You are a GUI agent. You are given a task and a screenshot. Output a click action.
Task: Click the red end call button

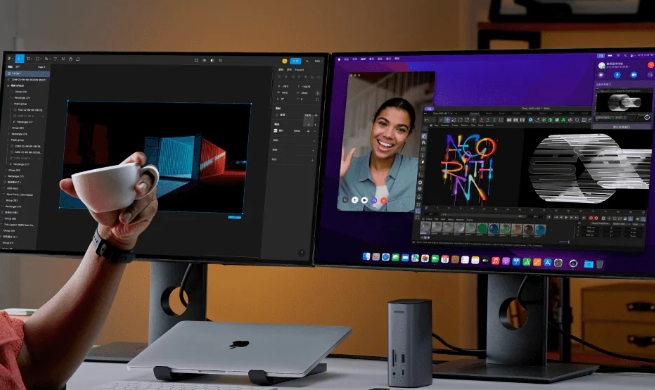[x=383, y=200]
